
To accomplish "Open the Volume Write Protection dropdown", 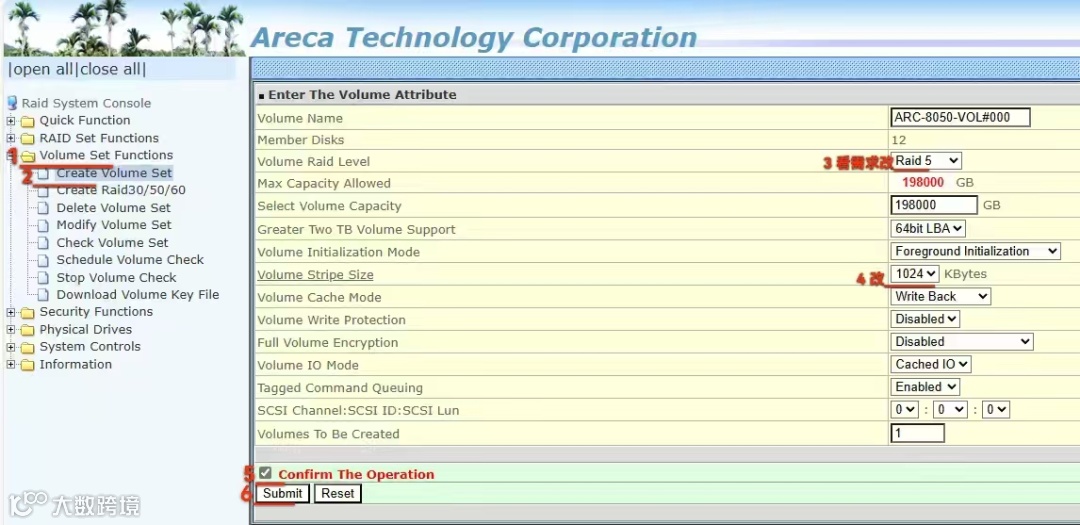I will 925,319.
